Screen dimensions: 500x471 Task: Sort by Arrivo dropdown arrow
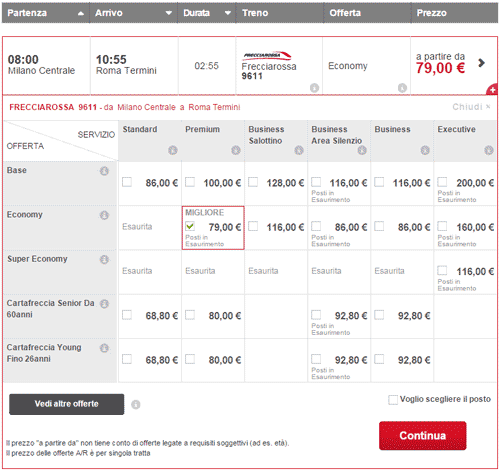coord(169,13)
